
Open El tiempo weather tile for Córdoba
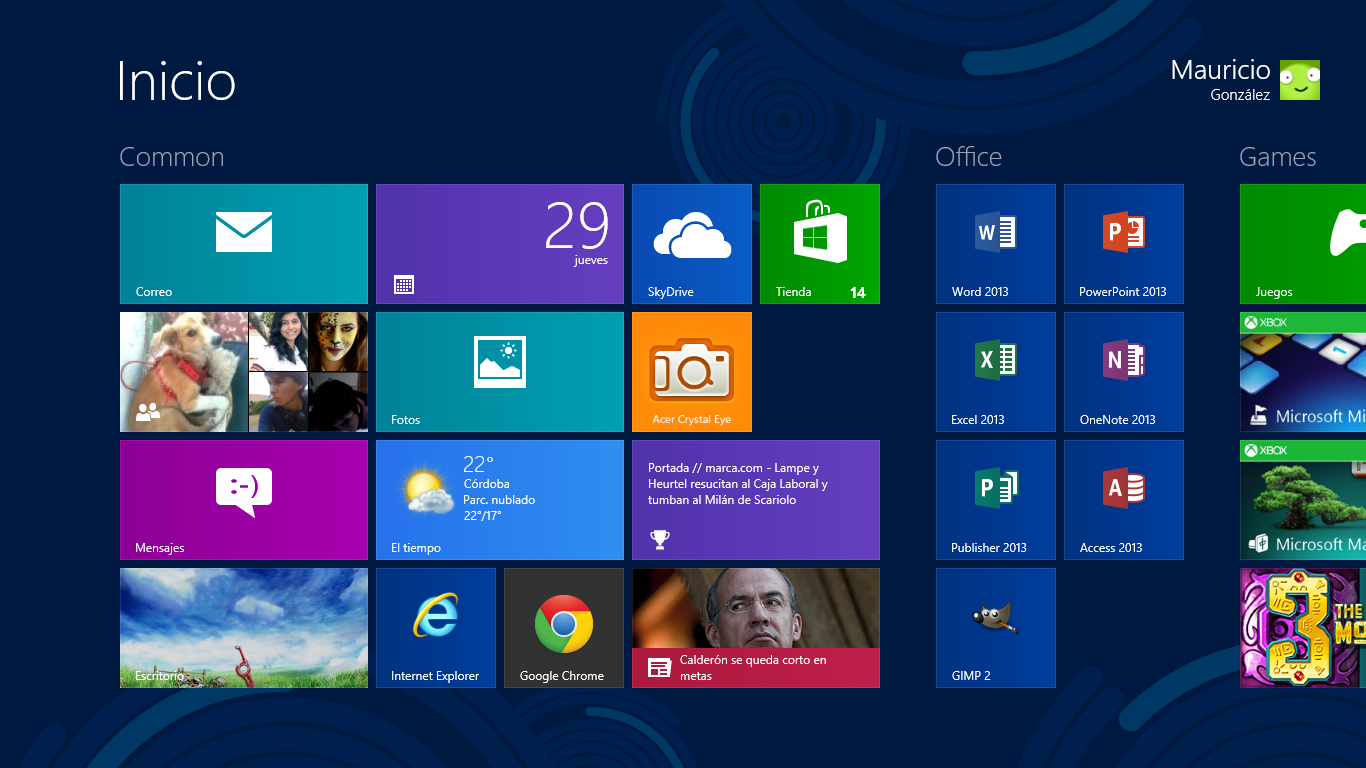coord(499,499)
